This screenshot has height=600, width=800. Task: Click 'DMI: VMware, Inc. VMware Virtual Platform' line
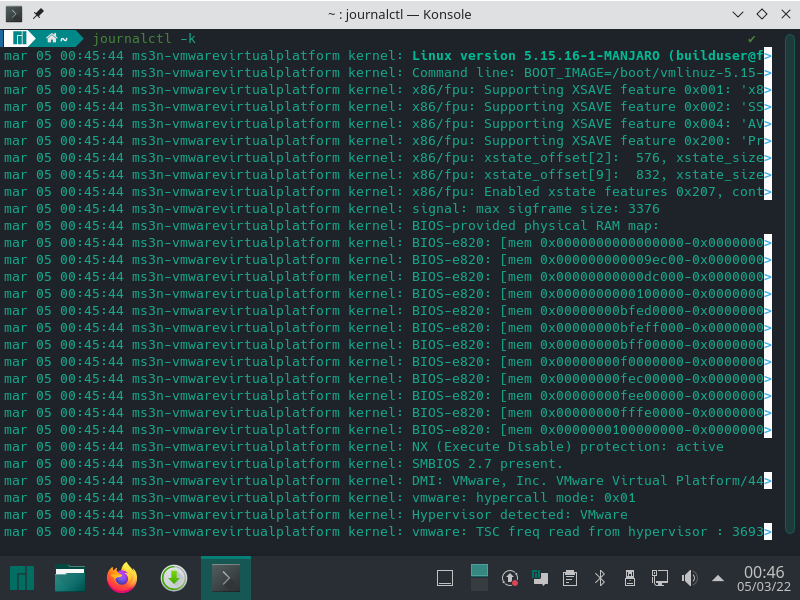pos(387,481)
